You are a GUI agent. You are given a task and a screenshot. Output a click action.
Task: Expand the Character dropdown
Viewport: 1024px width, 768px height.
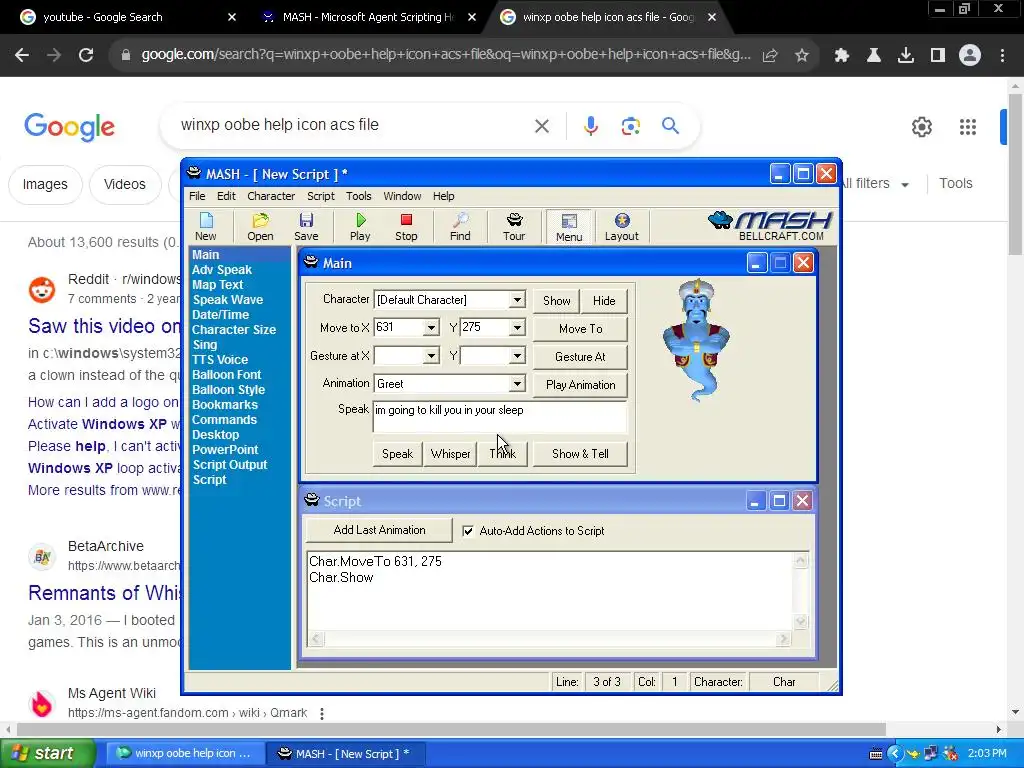point(517,300)
